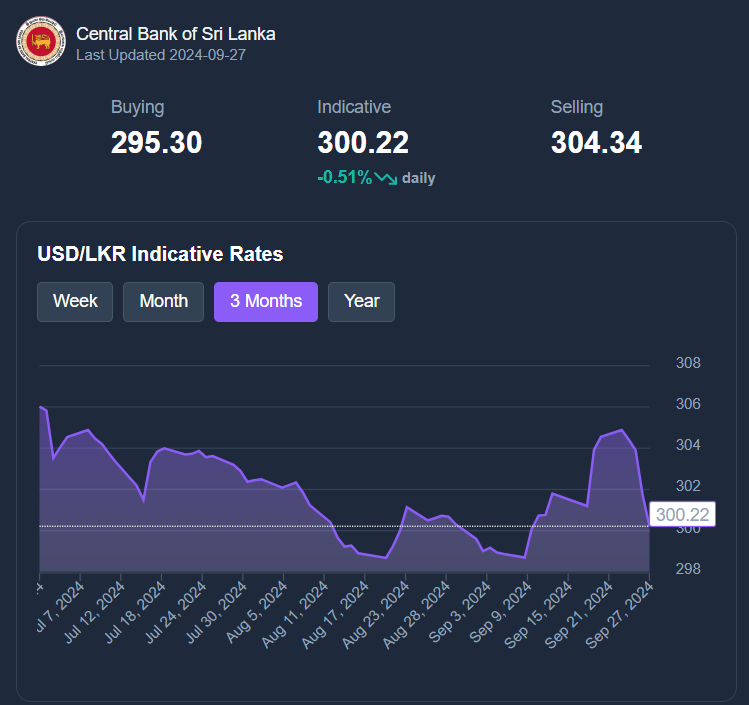Click the Central Bank of Sri Lanka logo

point(41,42)
